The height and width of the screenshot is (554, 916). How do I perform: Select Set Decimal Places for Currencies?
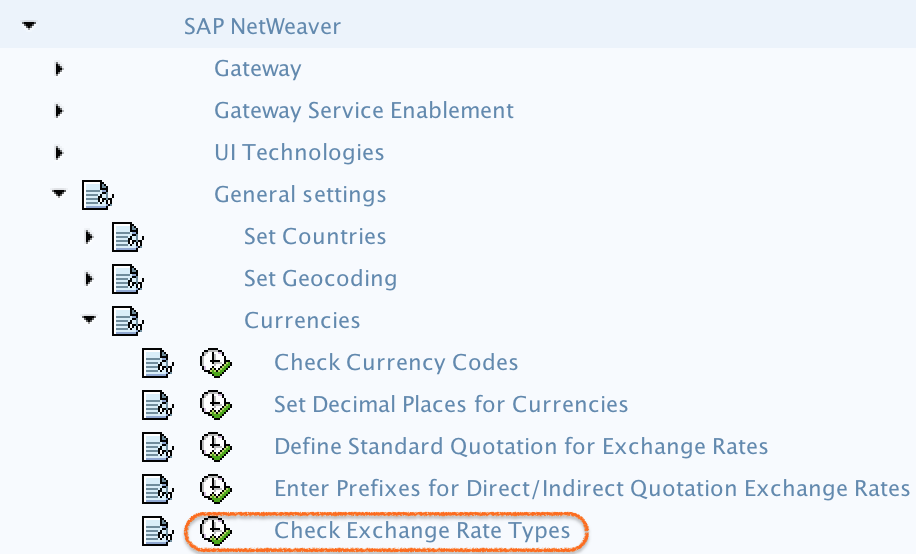pyautogui.click(x=451, y=404)
